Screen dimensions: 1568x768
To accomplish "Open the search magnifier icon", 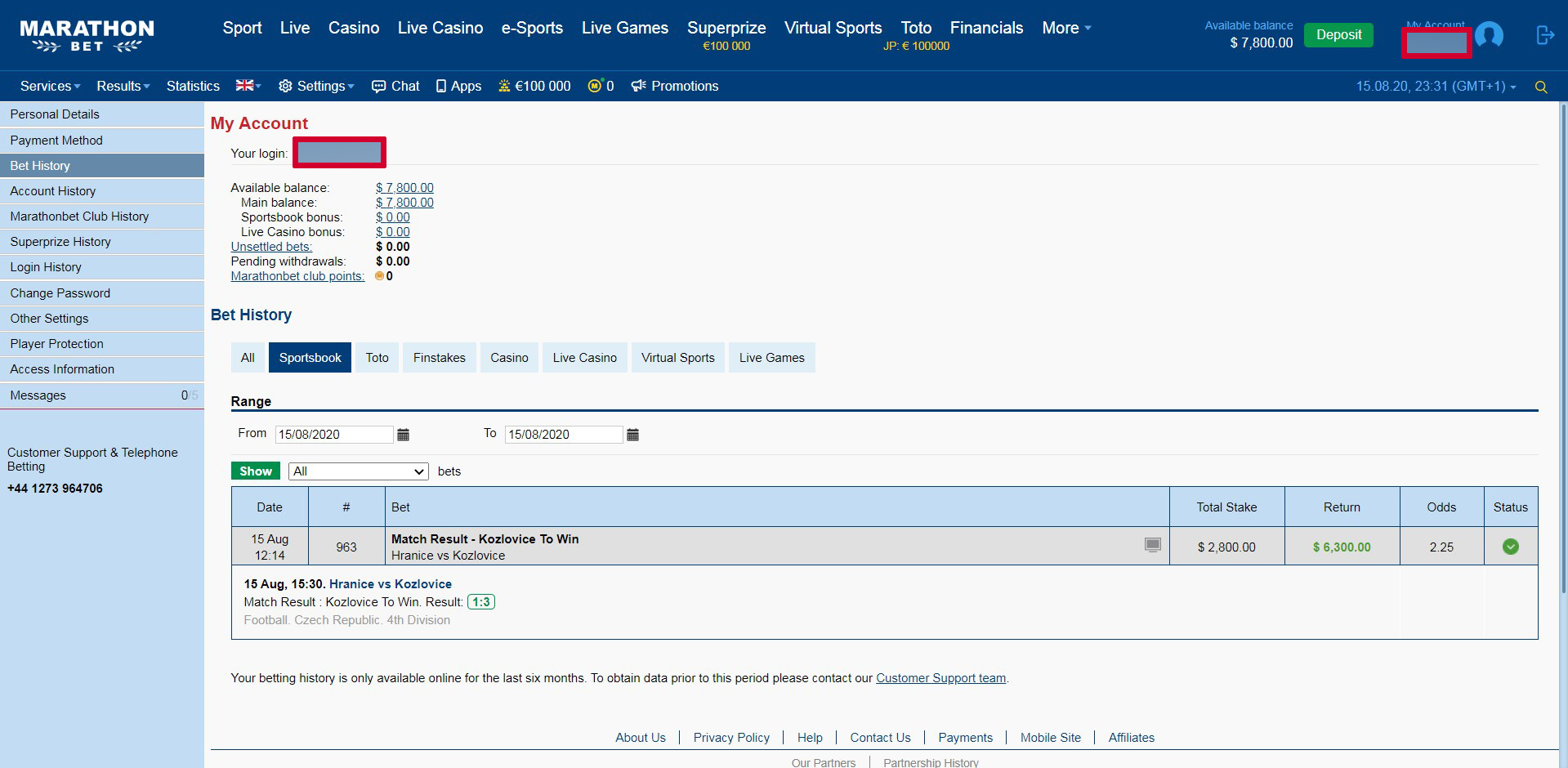I will [x=1541, y=87].
